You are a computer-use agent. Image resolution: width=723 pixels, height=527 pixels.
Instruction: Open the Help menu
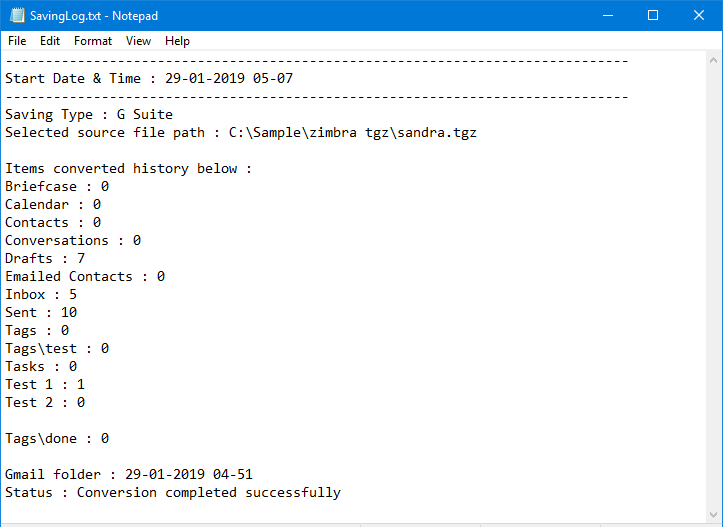(177, 41)
